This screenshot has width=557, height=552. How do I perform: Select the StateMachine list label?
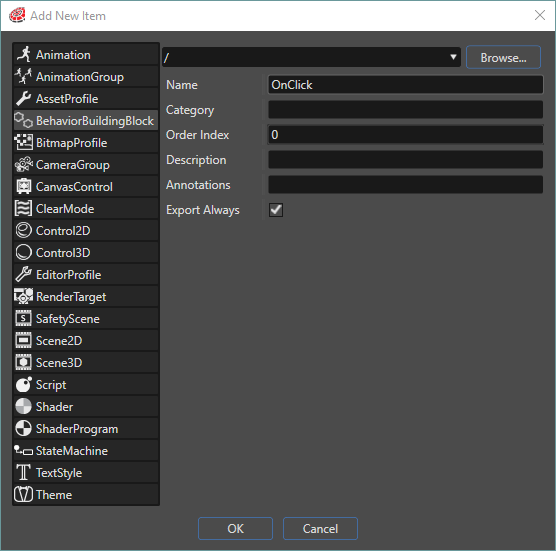pos(72,451)
